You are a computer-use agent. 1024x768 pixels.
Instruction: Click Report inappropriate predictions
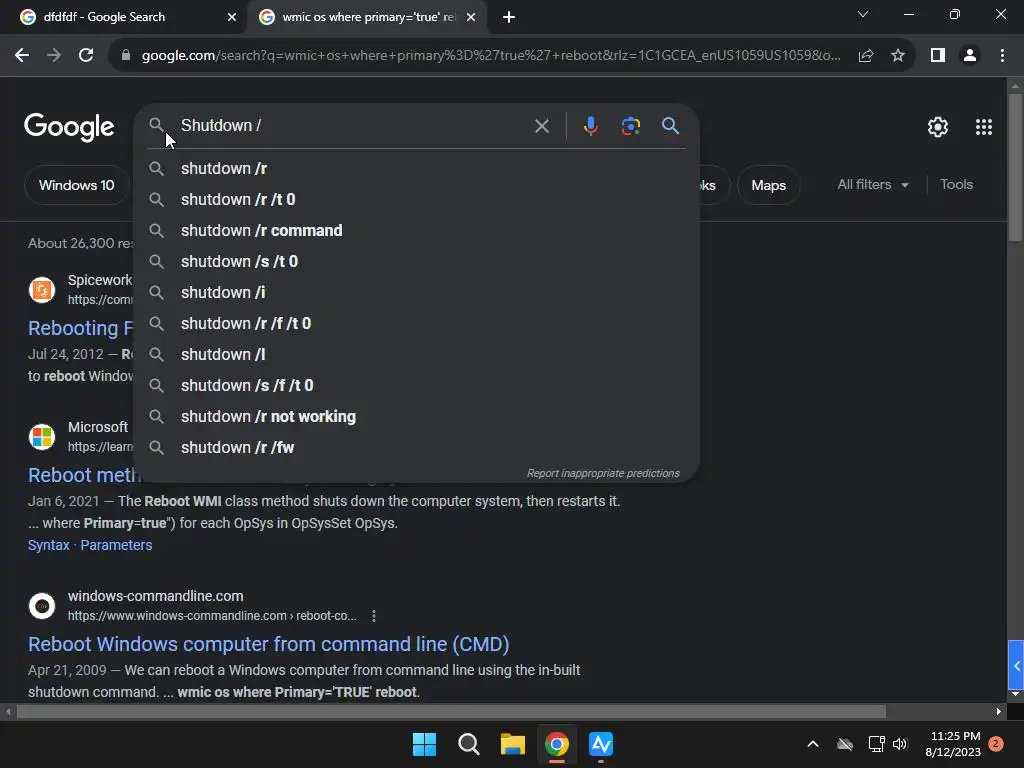pyautogui.click(x=603, y=473)
